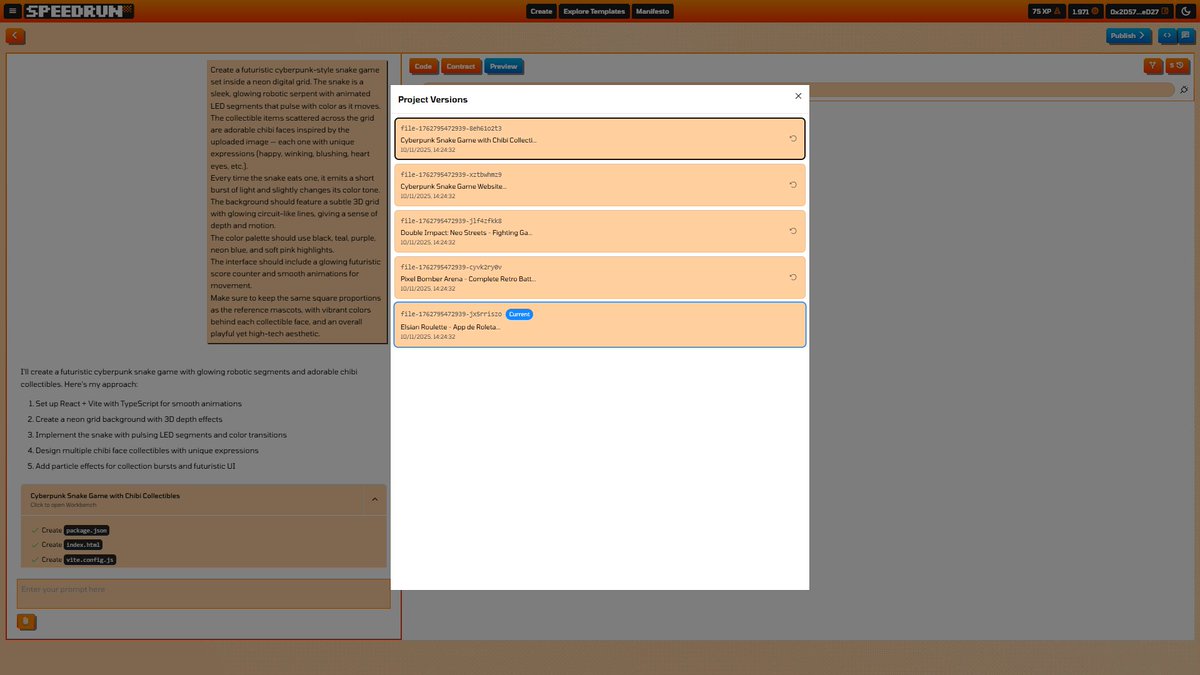The width and height of the screenshot is (1200, 675).
Task: Open Manifesto in the top navigation
Action: coord(653,11)
